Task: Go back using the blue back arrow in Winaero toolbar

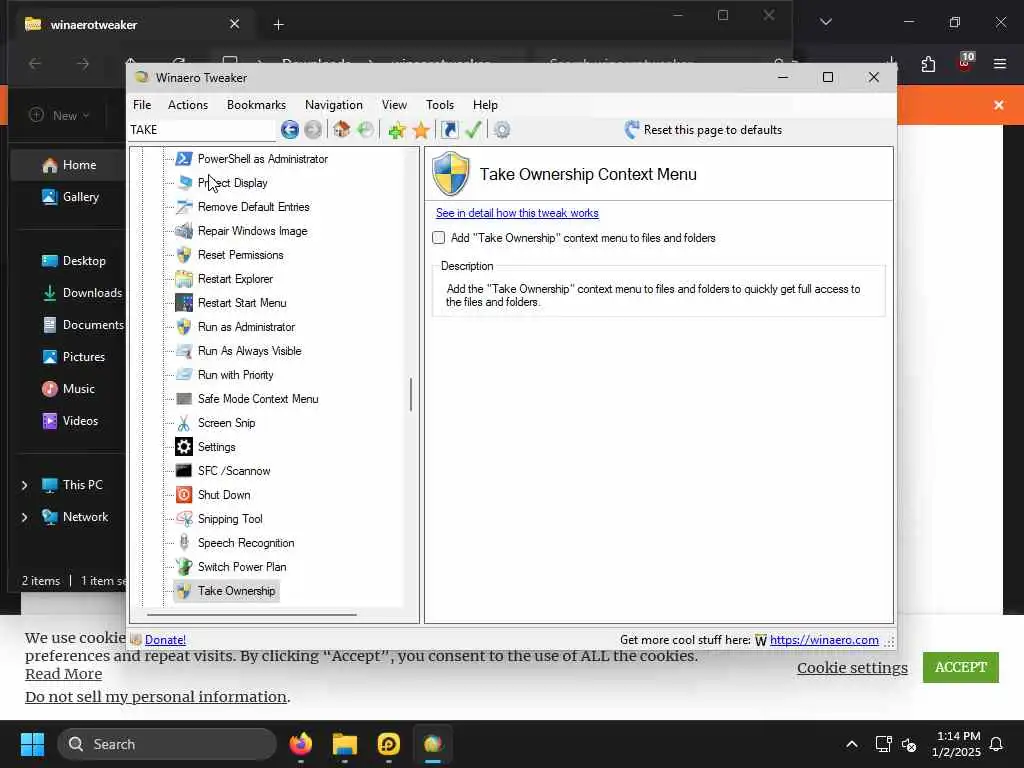Action: pos(289,130)
